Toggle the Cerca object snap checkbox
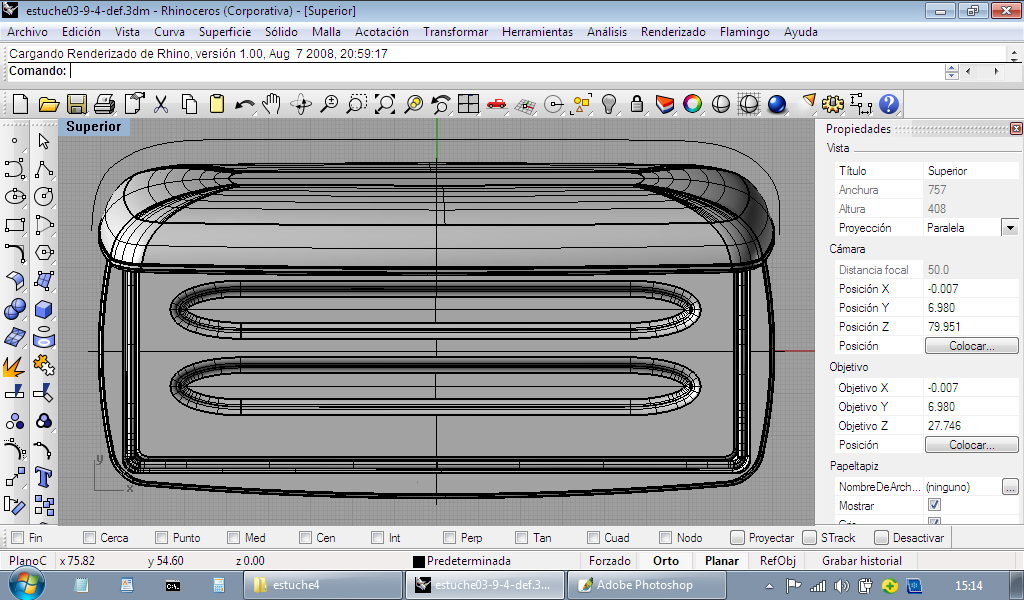This screenshot has height=600, width=1024. click(90, 538)
